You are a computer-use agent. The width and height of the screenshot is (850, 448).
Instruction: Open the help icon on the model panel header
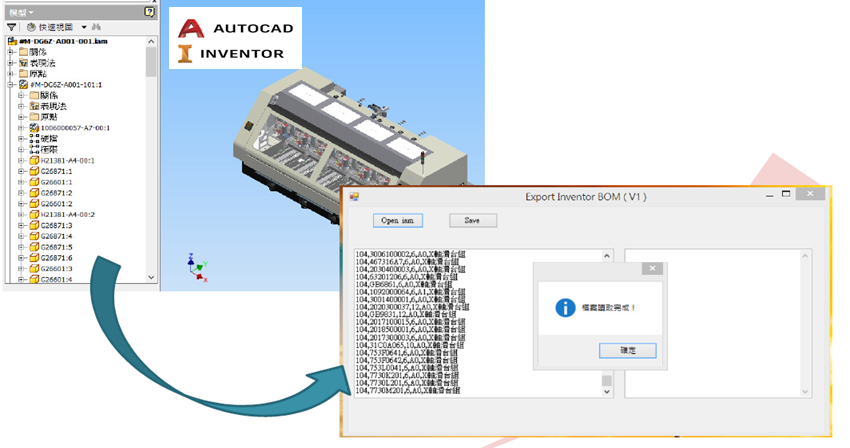[149, 12]
